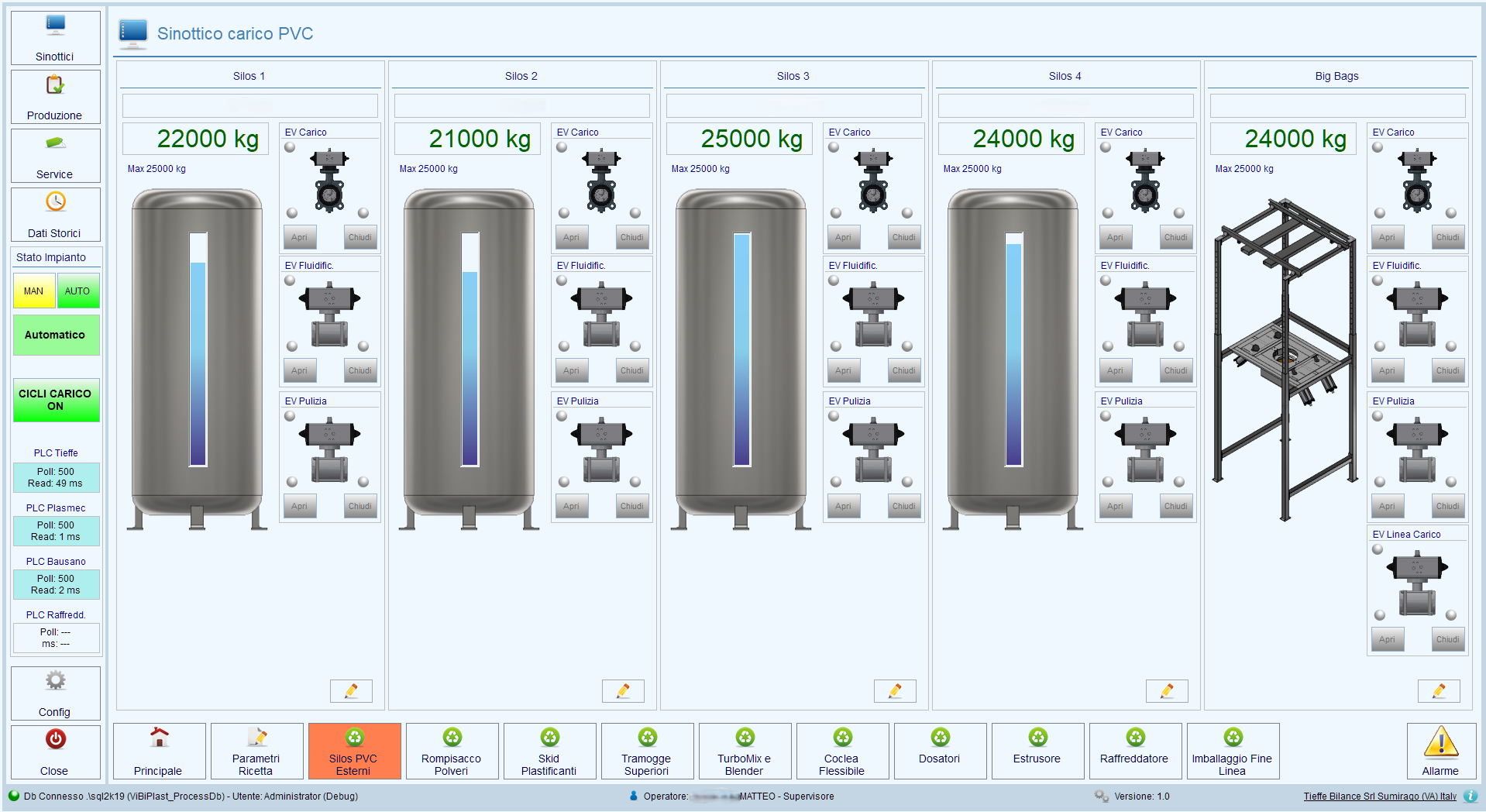Switch to the Estrusore tab
1486x812 pixels.
(1037, 751)
